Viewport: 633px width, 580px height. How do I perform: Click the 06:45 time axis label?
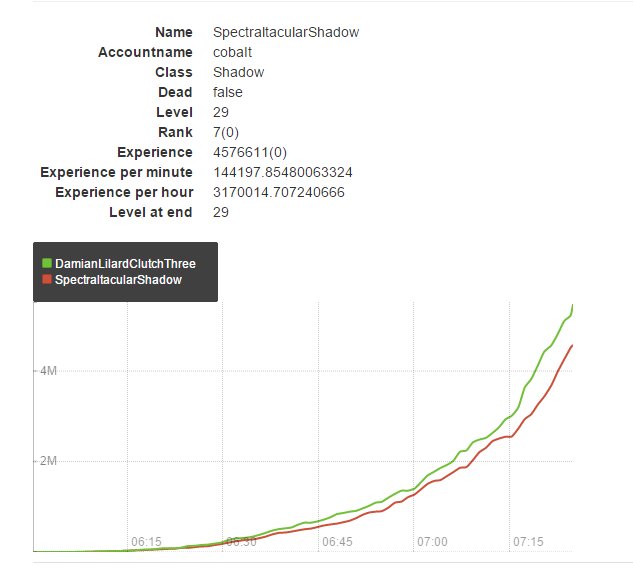(337, 541)
